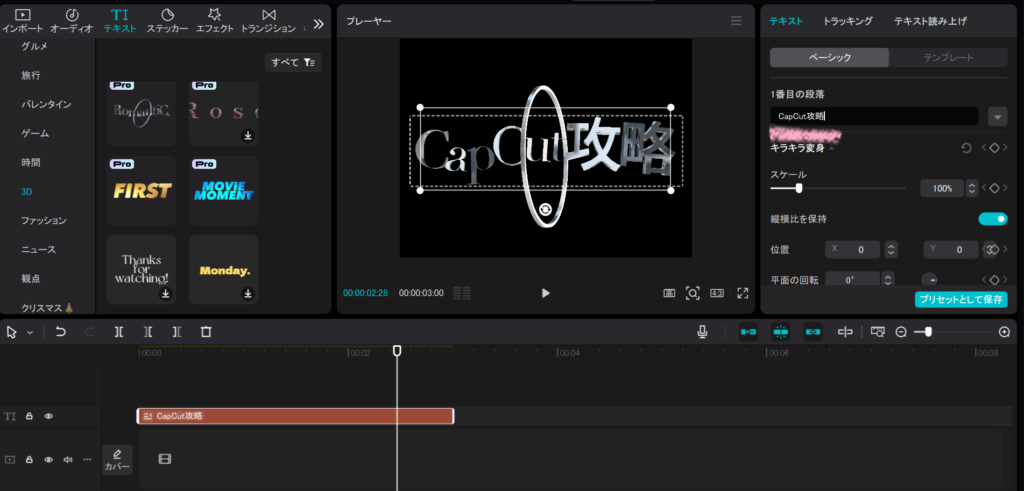The height and width of the screenshot is (491, 1024).
Task: Select the 時間 text category
Action: [31, 162]
